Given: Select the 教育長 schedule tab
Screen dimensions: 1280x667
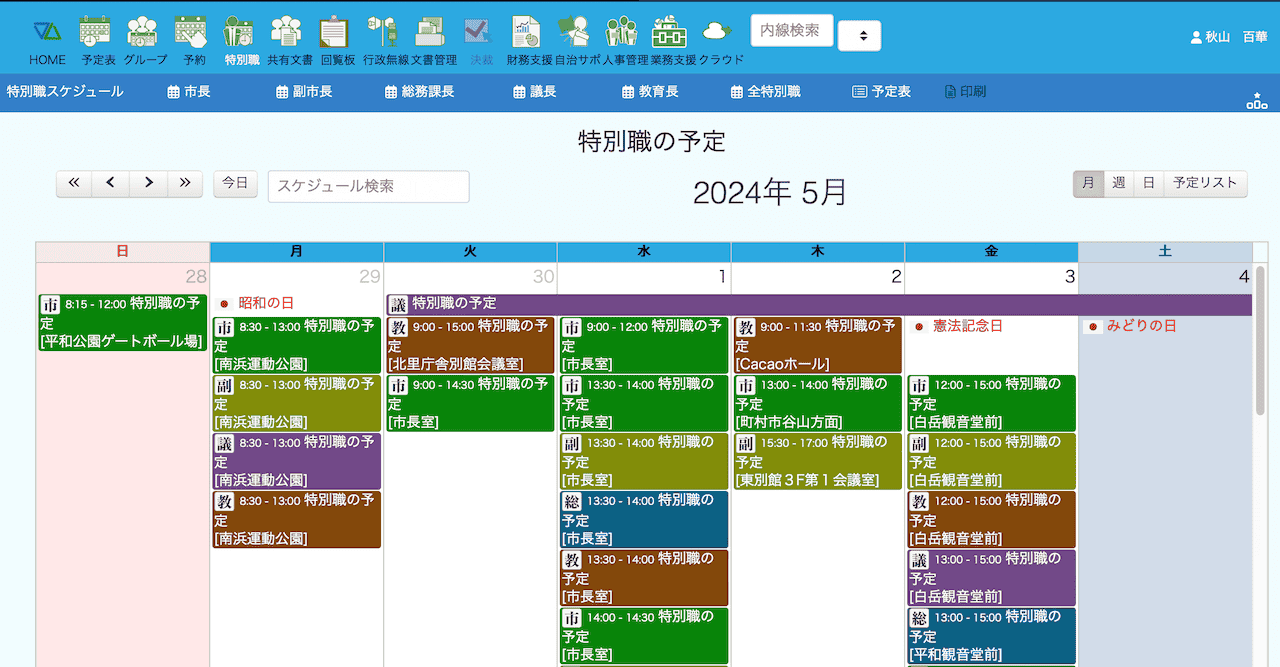Looking at the screenshot, I should coord(650,92).
